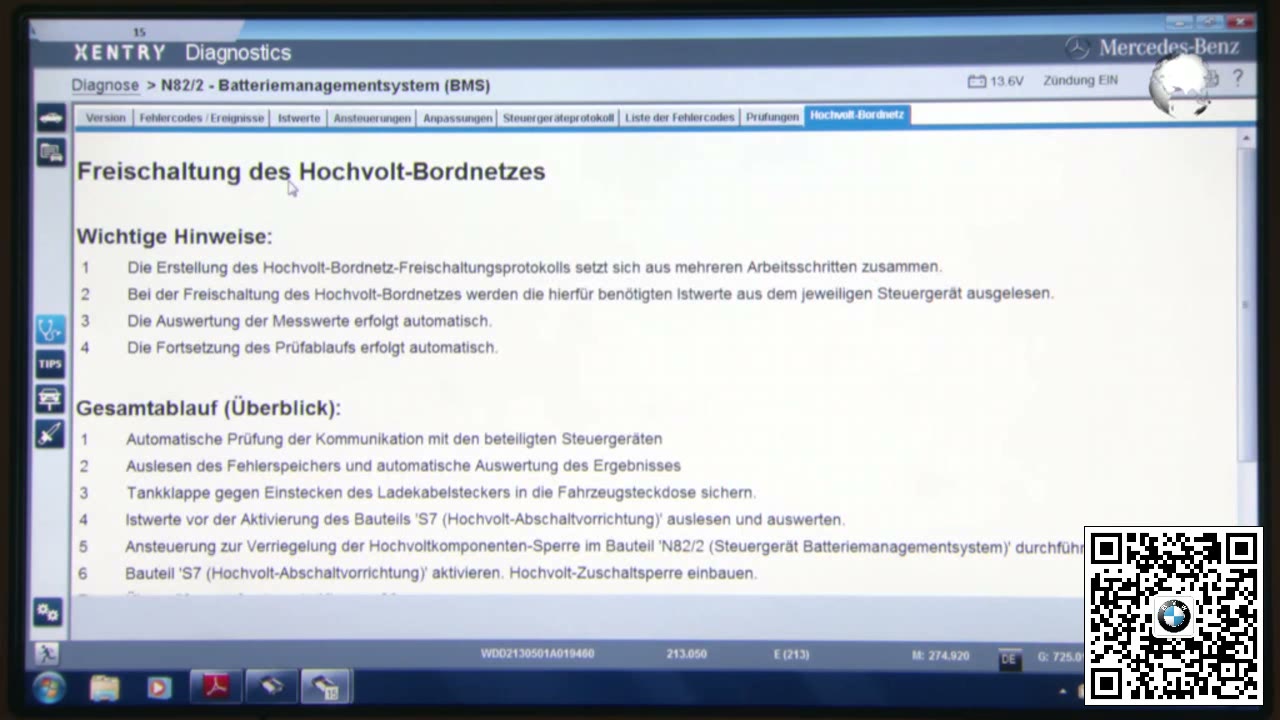Click the control unit list sidebar icon
1280x720 pixels.
coord(51,152)
